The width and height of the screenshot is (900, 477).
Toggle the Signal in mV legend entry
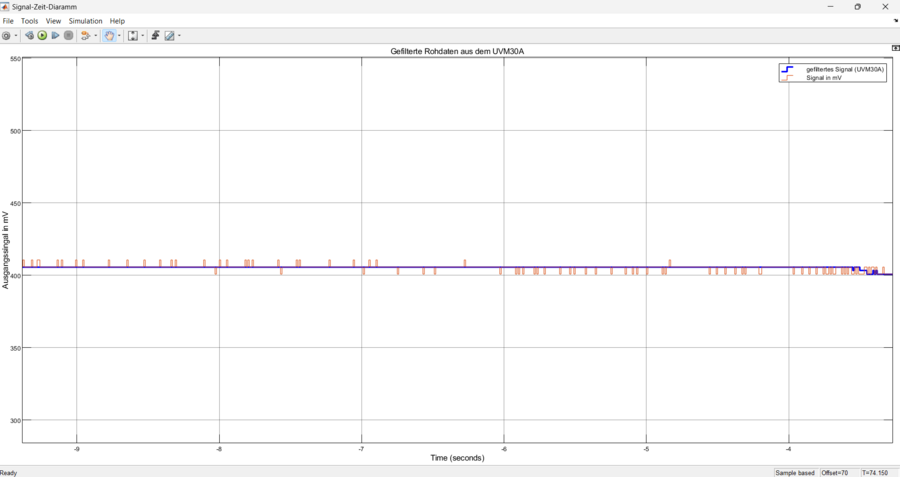824,77
